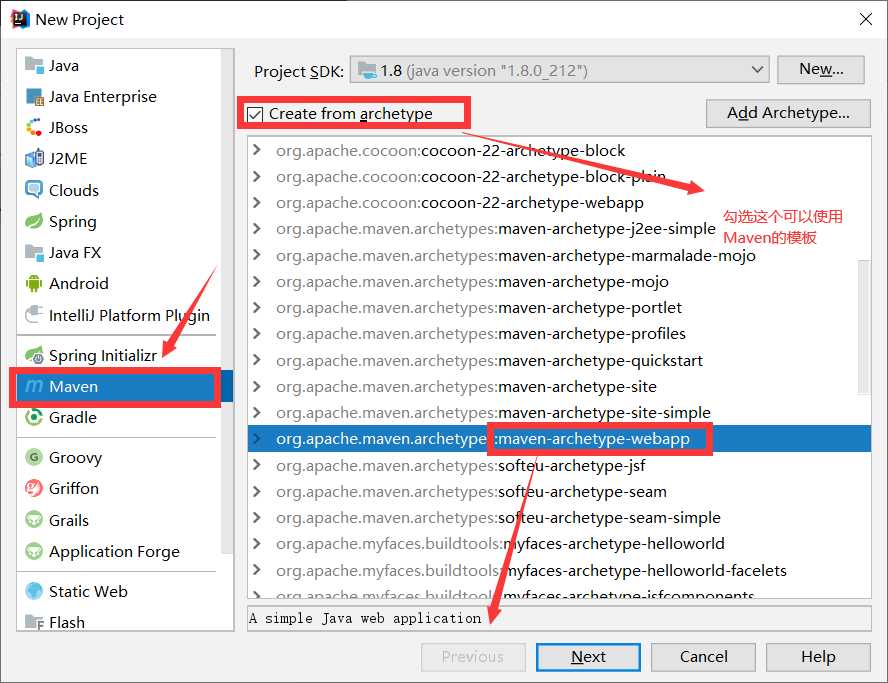Viewport: 888px width, 683px height.
Task: Click the Grails icon
Action: click(x=34, y=519)
